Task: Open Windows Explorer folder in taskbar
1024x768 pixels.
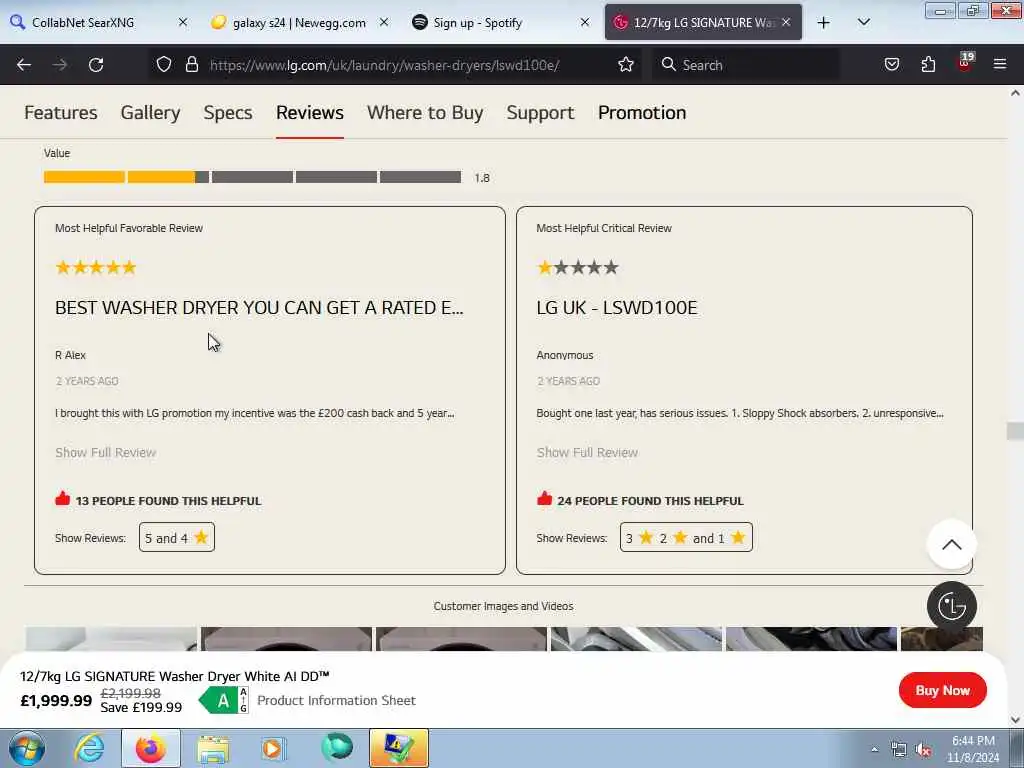Action: (213, 748)
